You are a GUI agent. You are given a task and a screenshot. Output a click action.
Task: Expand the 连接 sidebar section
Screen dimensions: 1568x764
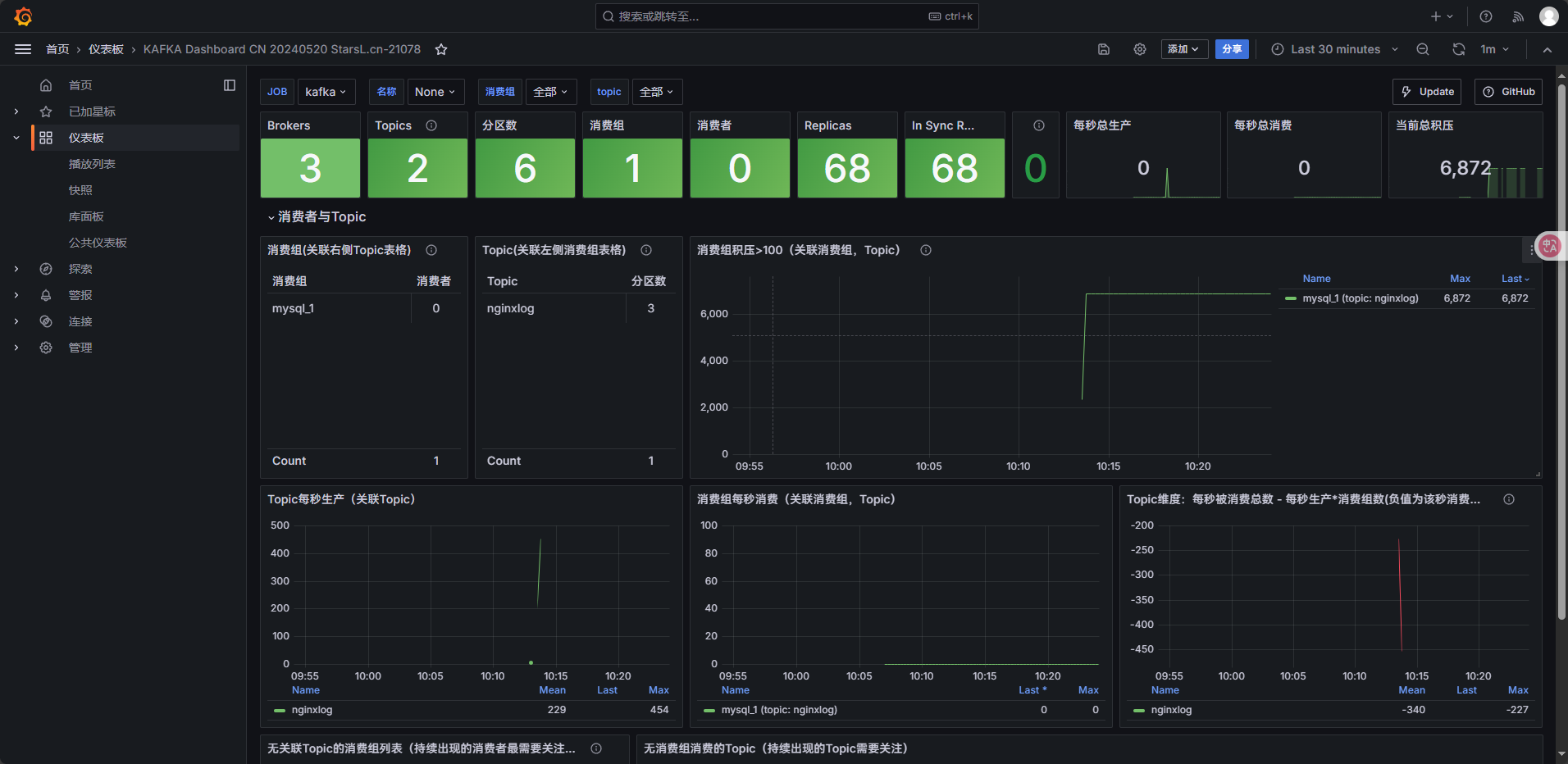click(x=16, y=321)
